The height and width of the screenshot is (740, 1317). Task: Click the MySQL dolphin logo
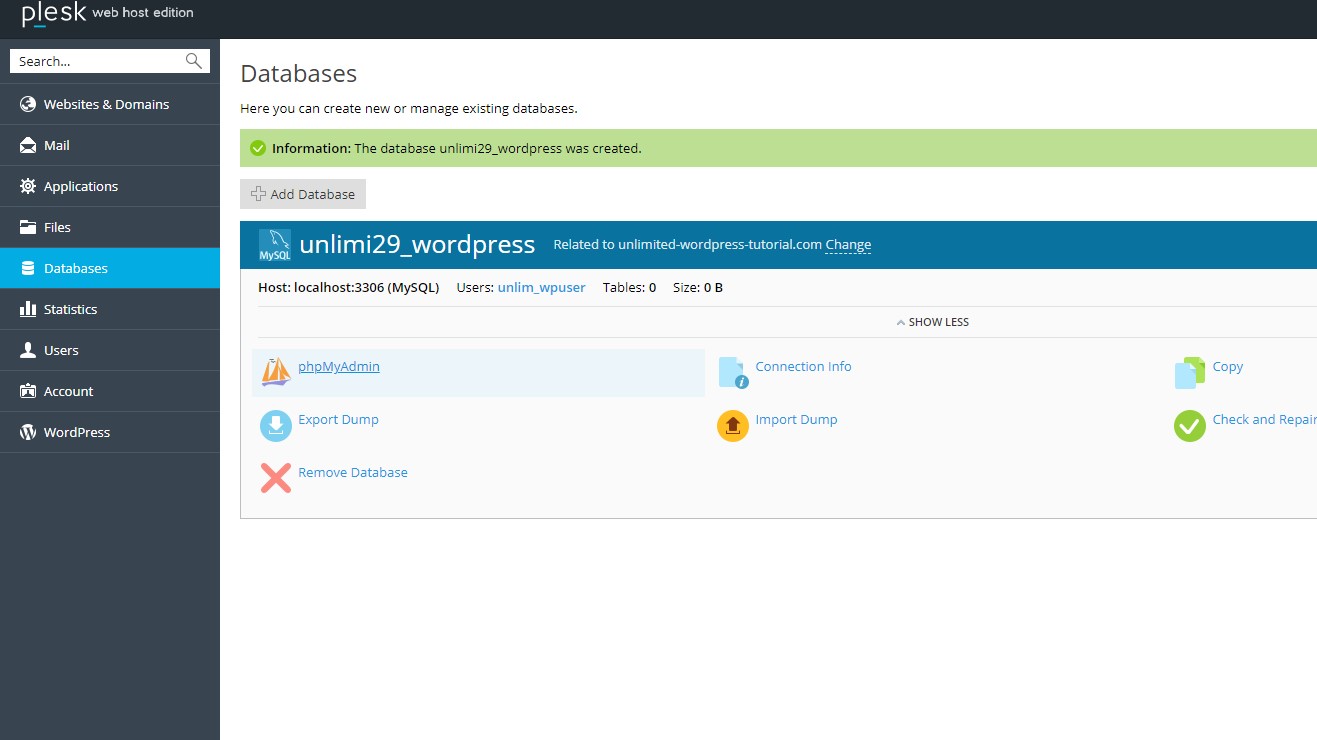273,244
